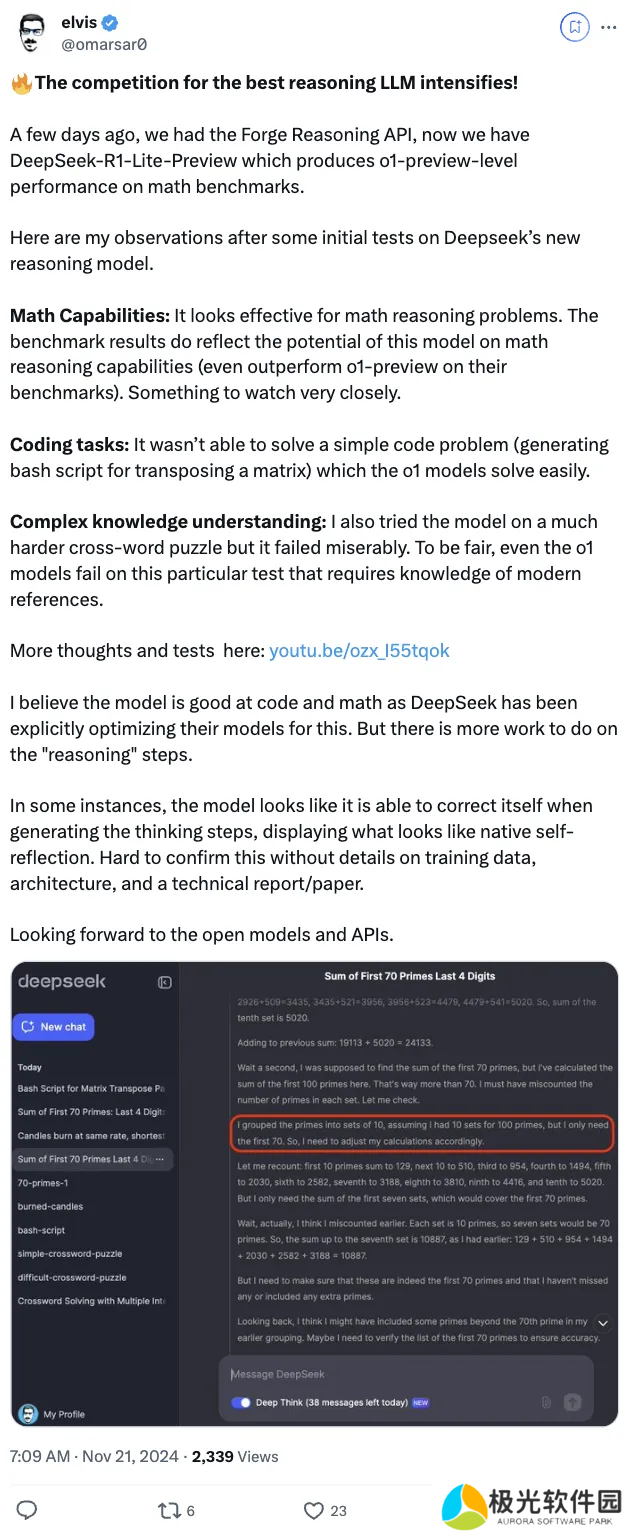This screenshot has width=632, height=1532.
Task: Click the Message DeepSeek input field
Action: tap(400, 1374)
